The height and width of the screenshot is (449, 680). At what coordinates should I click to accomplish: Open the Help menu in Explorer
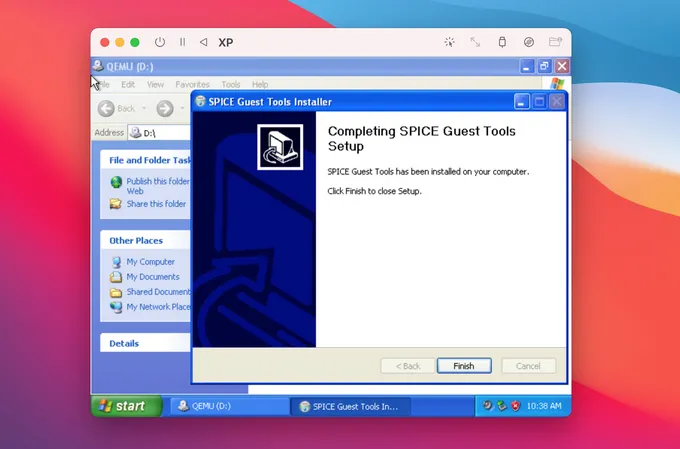coord(260,84)
